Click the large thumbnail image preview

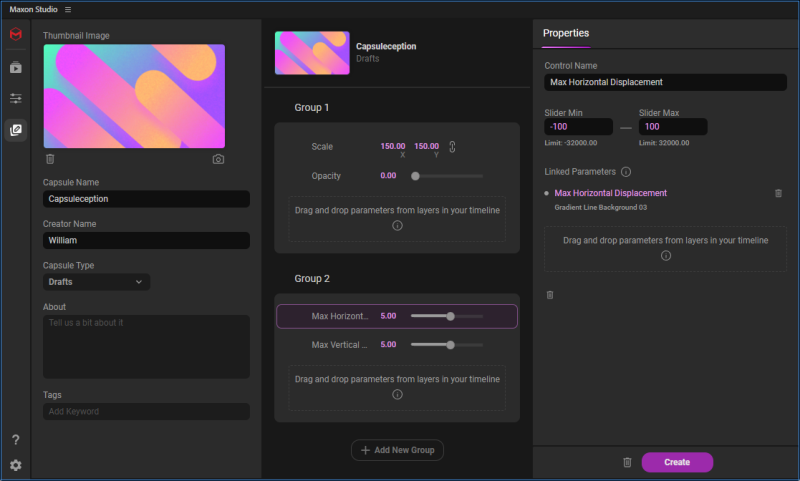[x=134, y=96]
